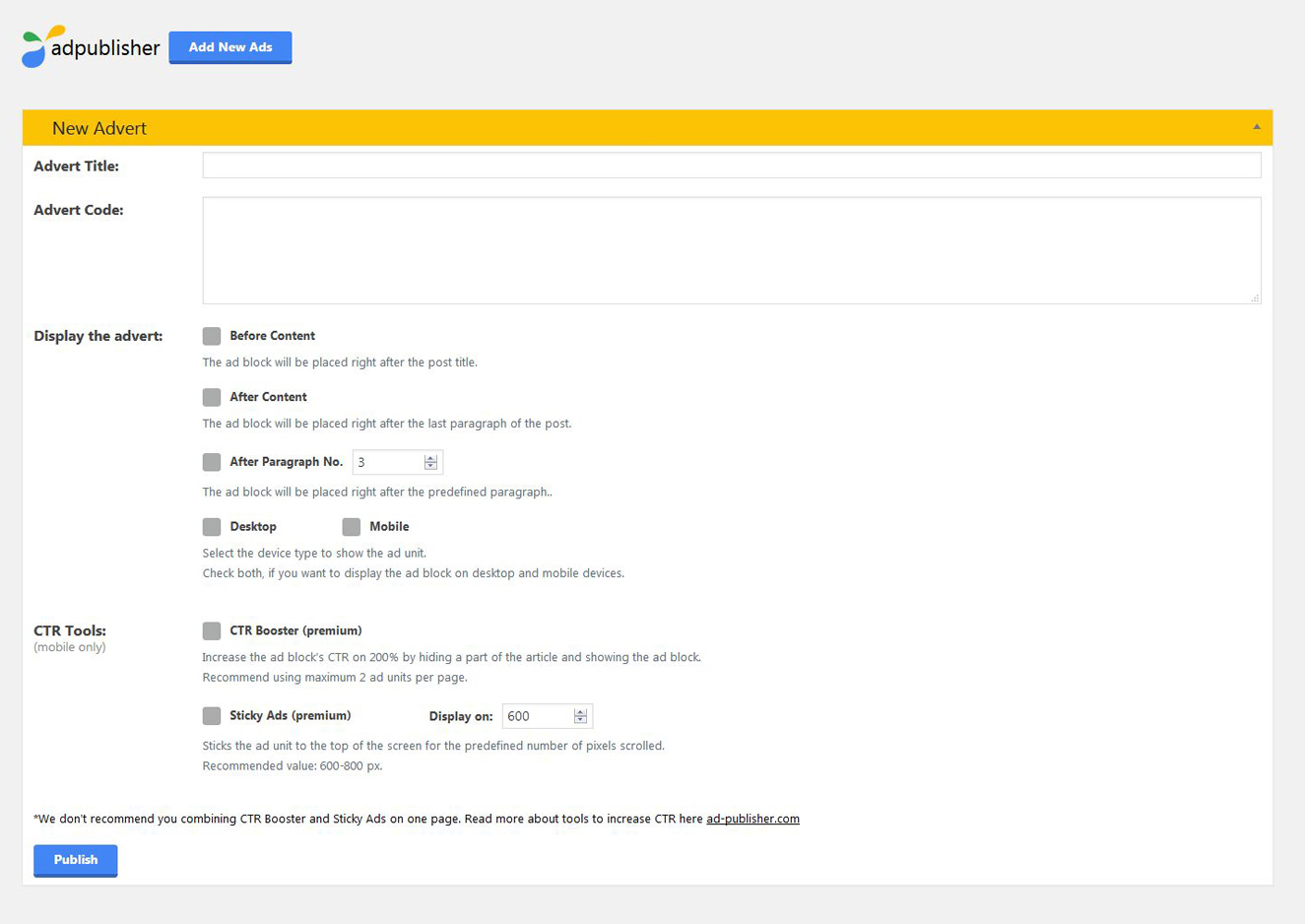Check the Mobile device checkbox
Image resolution: width=1305 pixels, height=924 pixels.
click(x=352, y=527)
